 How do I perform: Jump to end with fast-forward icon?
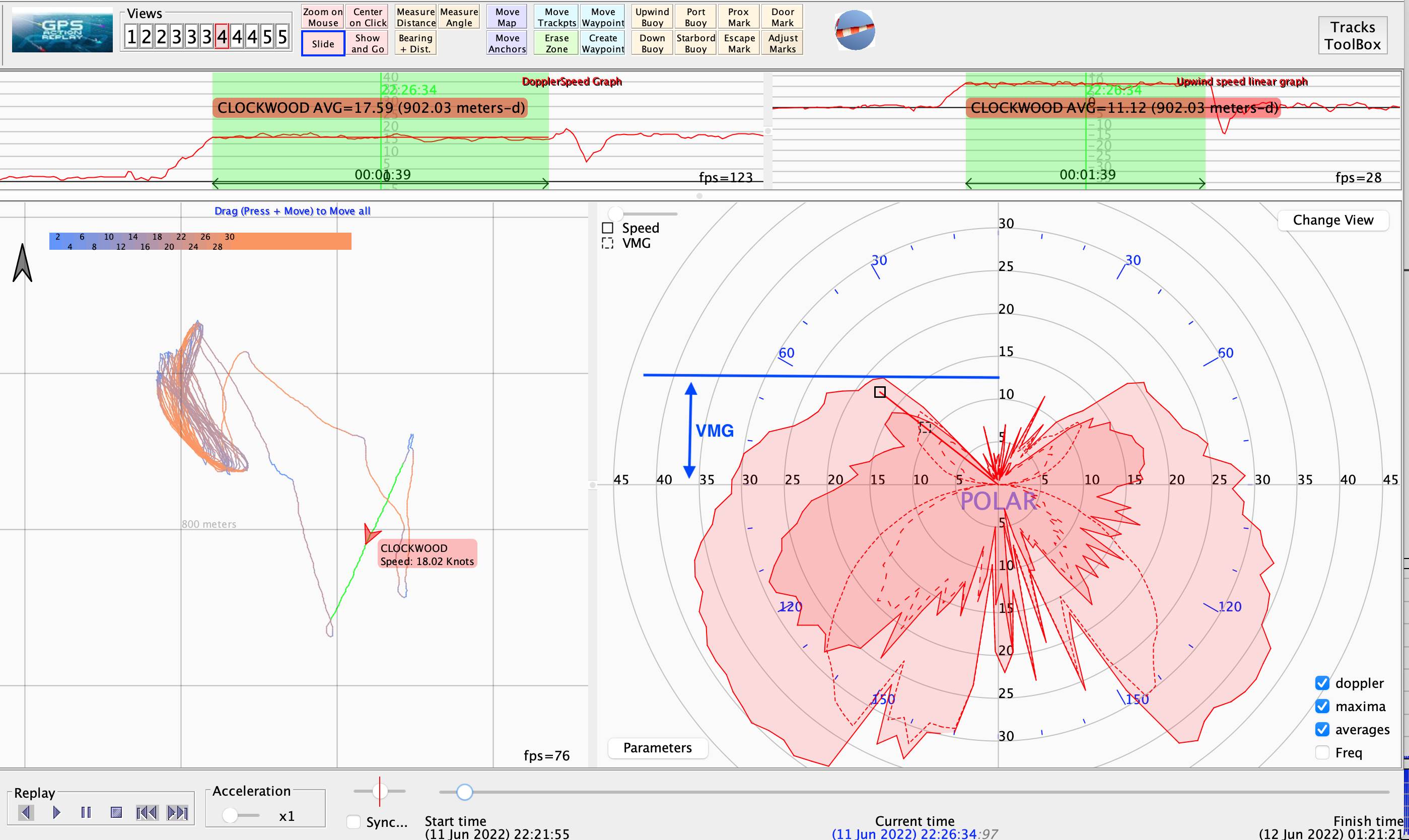(x=178, y=813)
